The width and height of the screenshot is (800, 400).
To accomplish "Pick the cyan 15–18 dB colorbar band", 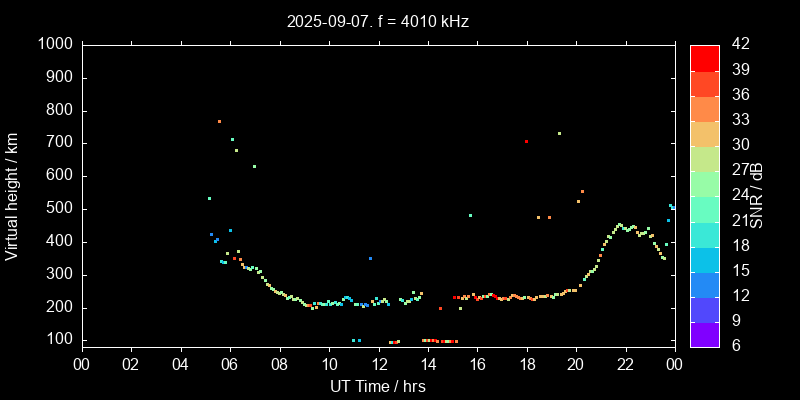I will 705,259.
